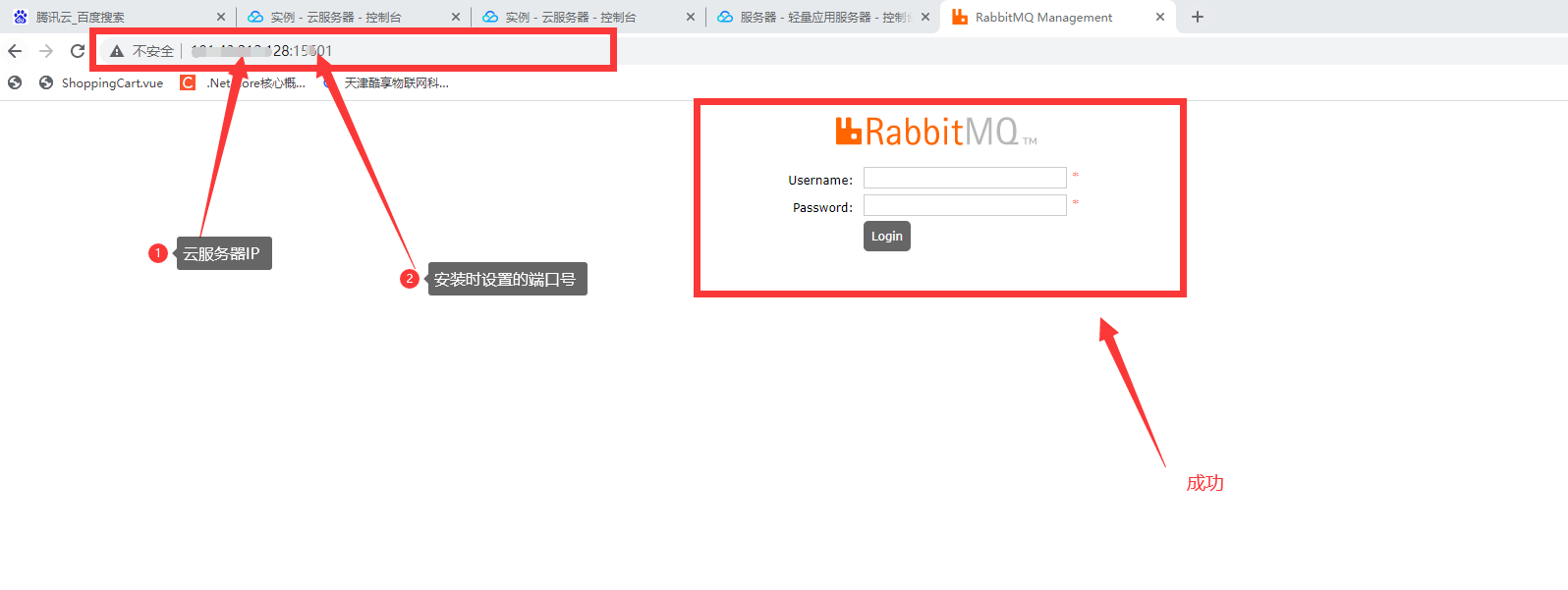
Task: Open the ShoppingCart.vue bookmark
Action: [101, 82]
